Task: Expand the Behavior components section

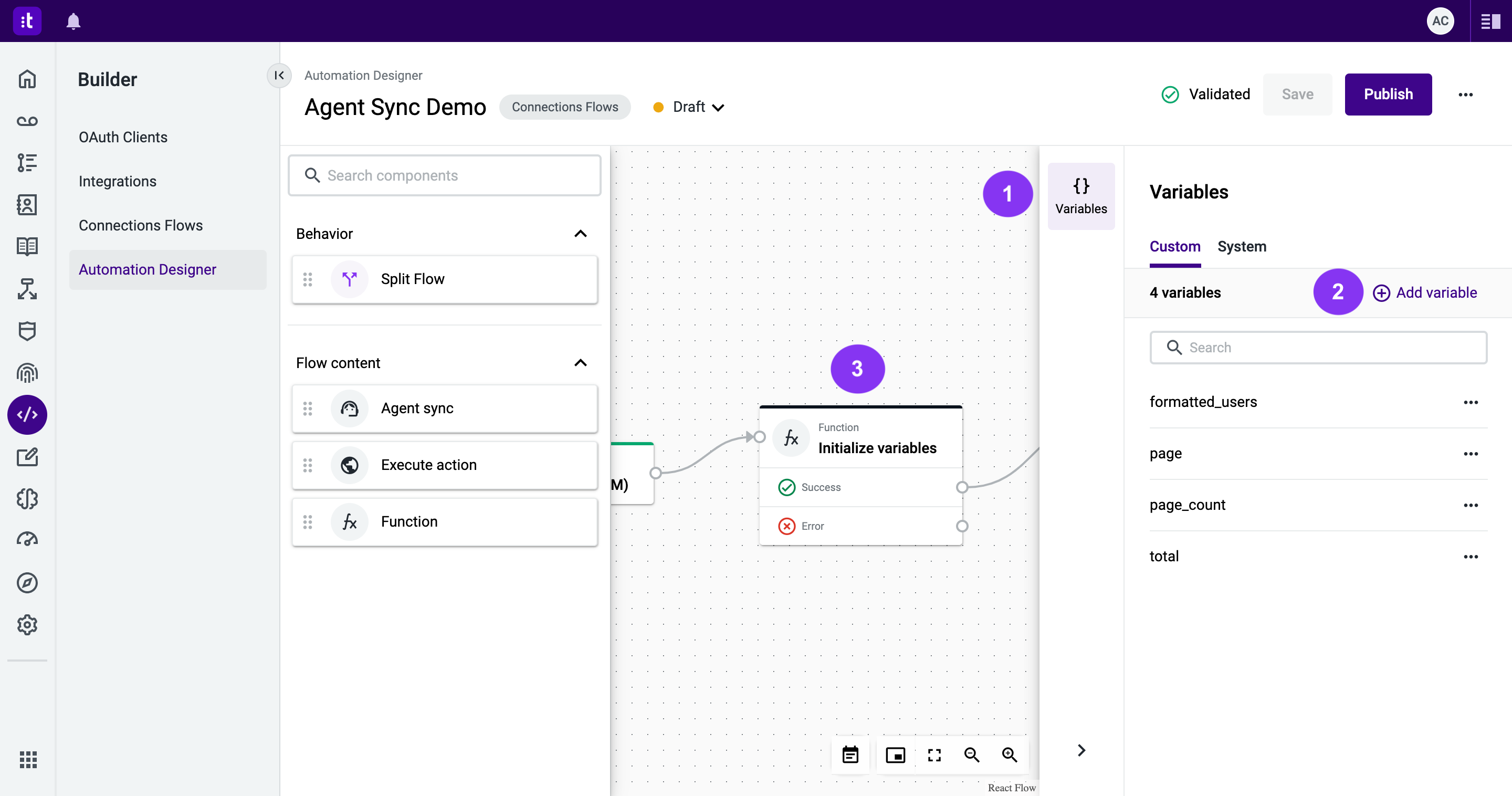Action: pyautogui.click(x=580, y=234)
